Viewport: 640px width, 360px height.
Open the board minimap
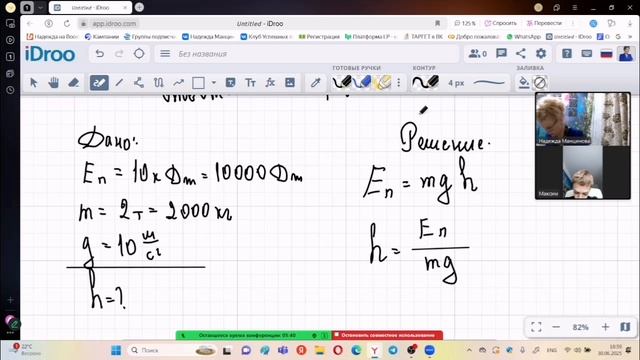pyautogui.click(x=625, y=327)
